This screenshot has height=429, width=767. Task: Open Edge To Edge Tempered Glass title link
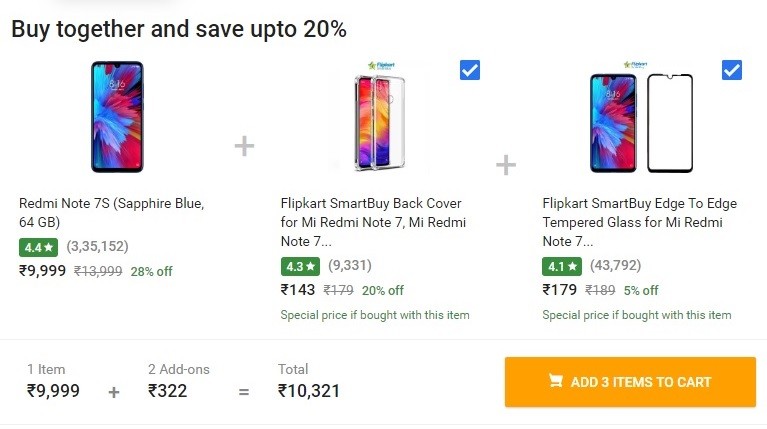[x=639, y=222]
